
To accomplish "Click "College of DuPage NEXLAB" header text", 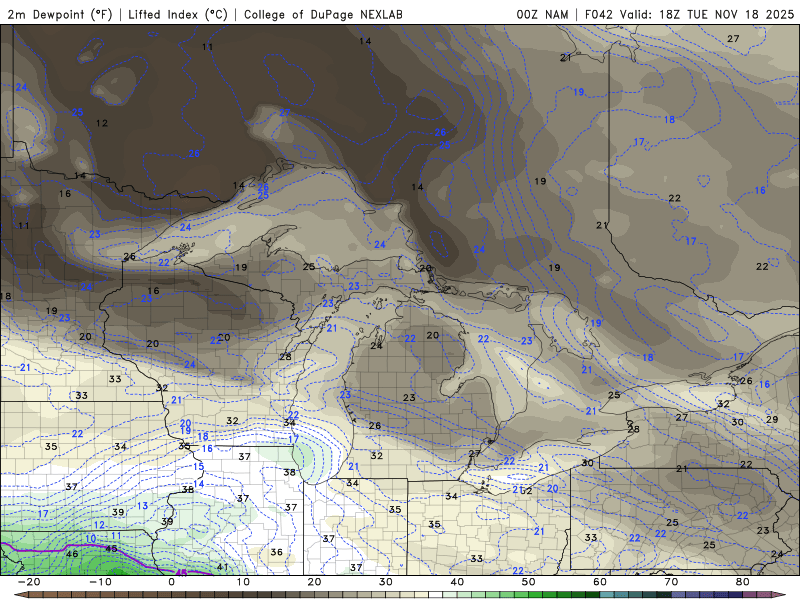I will (x=323, y=14).
